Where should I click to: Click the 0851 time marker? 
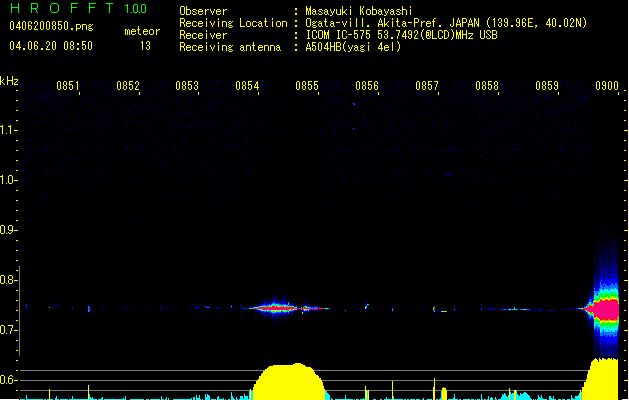pos(68,86)
